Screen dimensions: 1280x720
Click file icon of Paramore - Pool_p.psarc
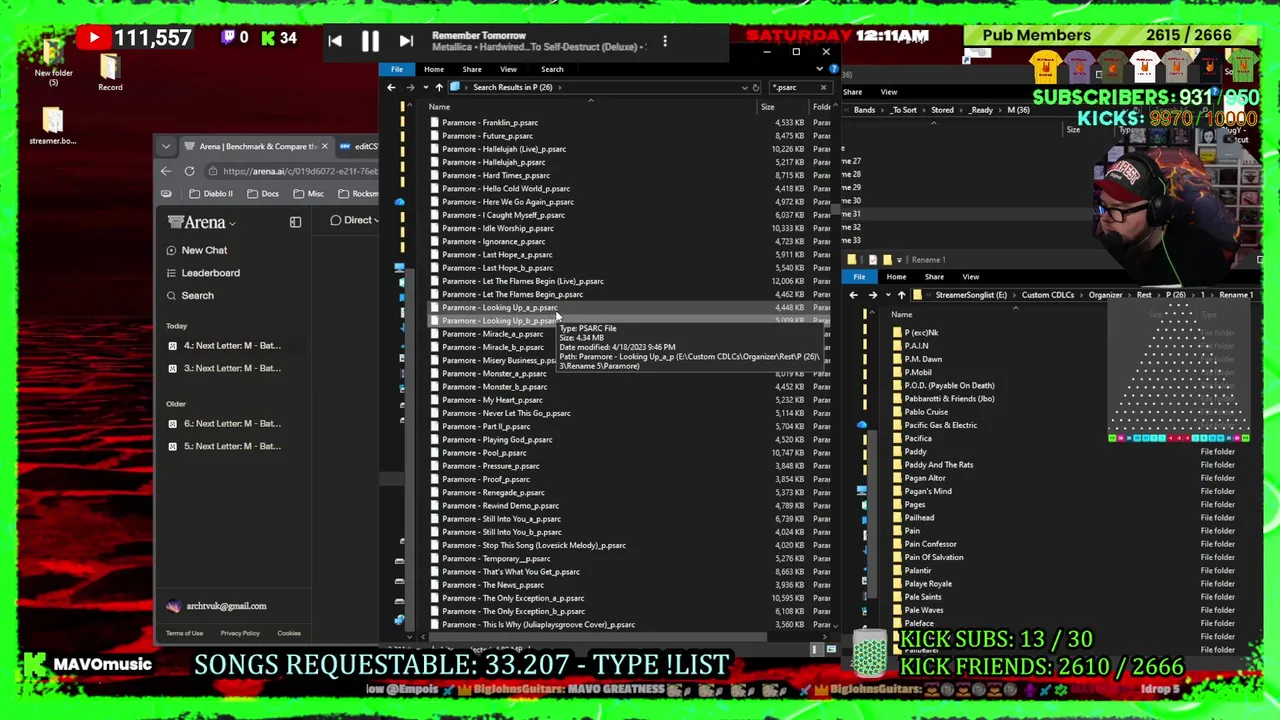coord(434,453)
